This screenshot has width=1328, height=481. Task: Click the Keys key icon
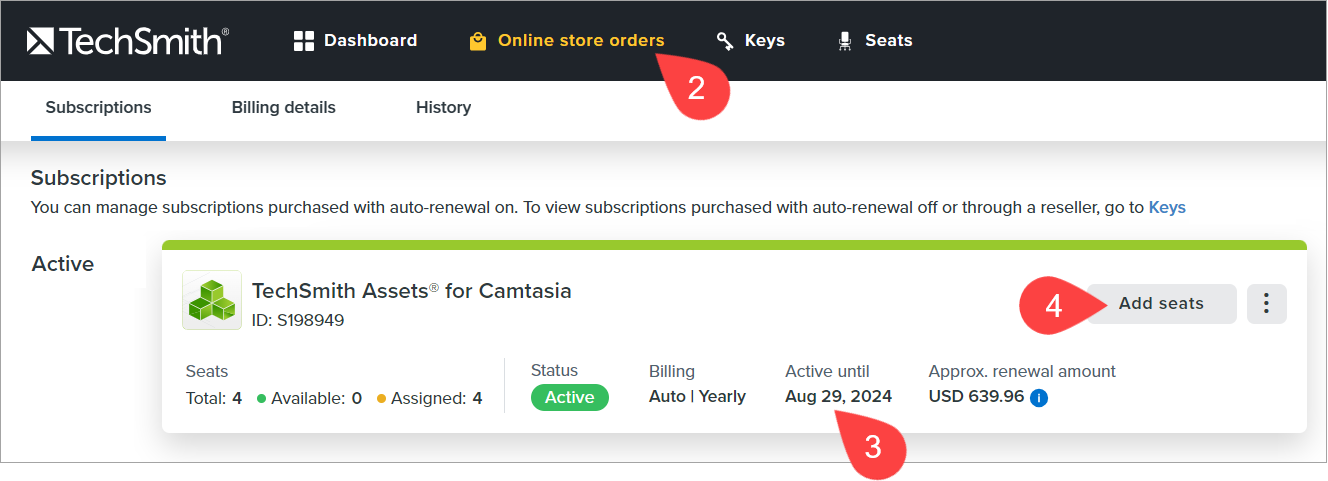click(725, 41)
